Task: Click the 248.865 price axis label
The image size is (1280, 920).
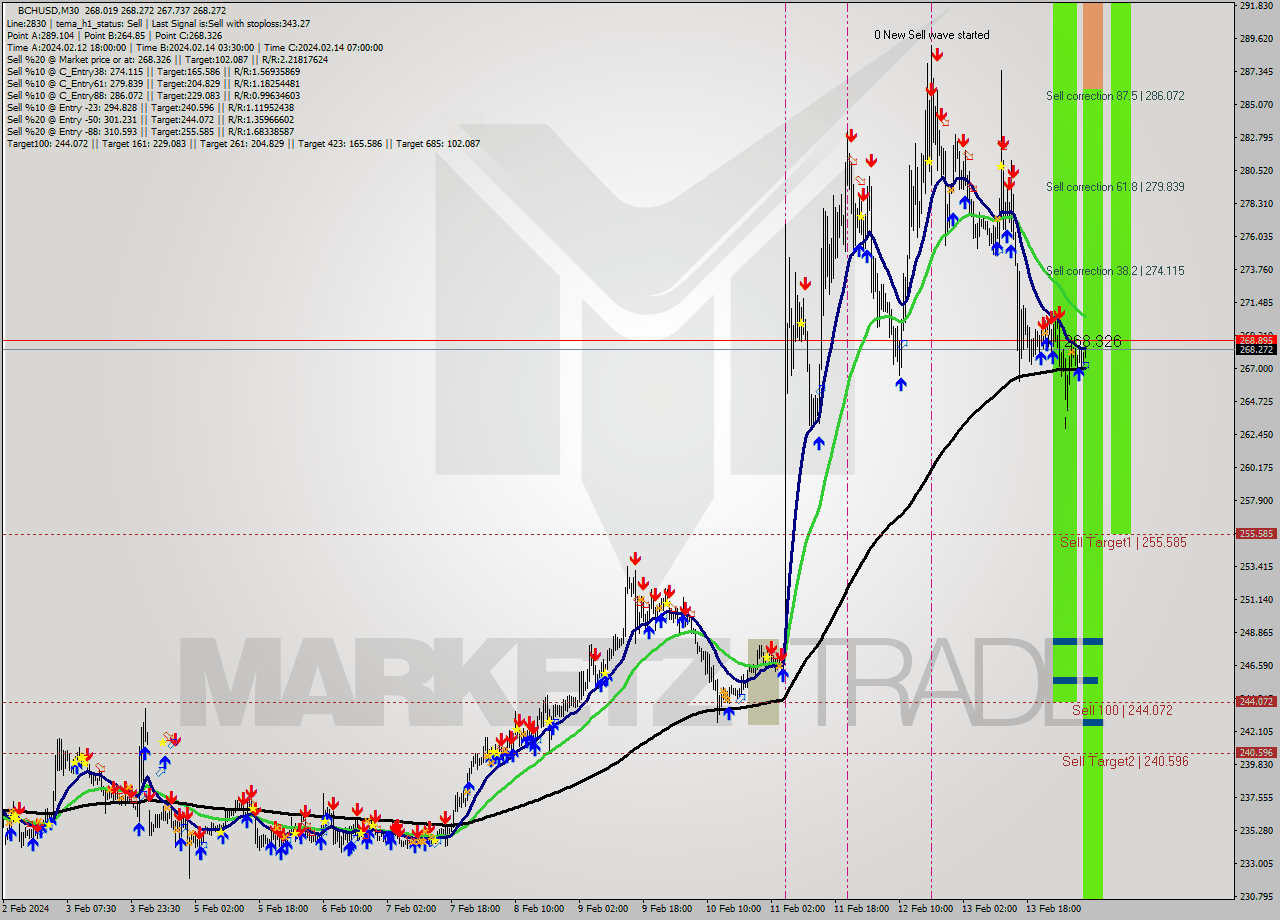Action: coord(1256,633)
